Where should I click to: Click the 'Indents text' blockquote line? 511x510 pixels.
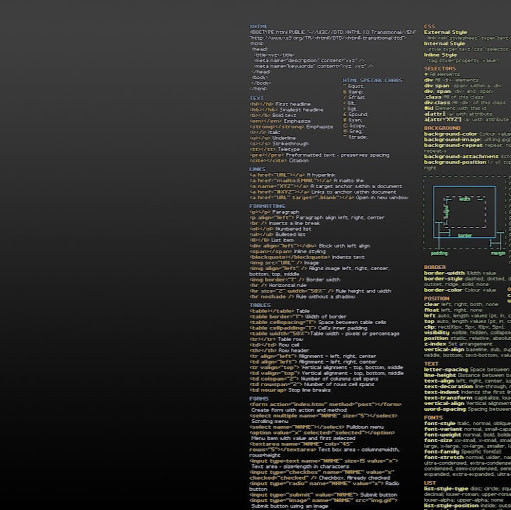(x=348, y=258)
